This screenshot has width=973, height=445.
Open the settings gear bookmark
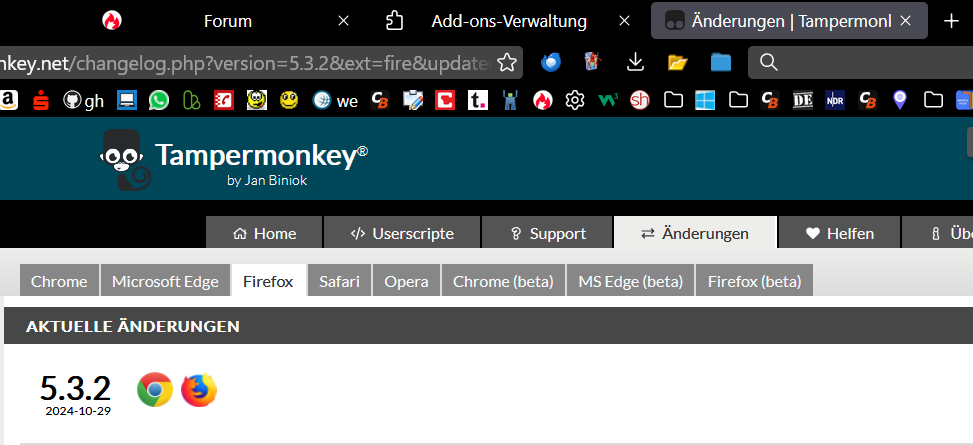(x=575, y=100)
